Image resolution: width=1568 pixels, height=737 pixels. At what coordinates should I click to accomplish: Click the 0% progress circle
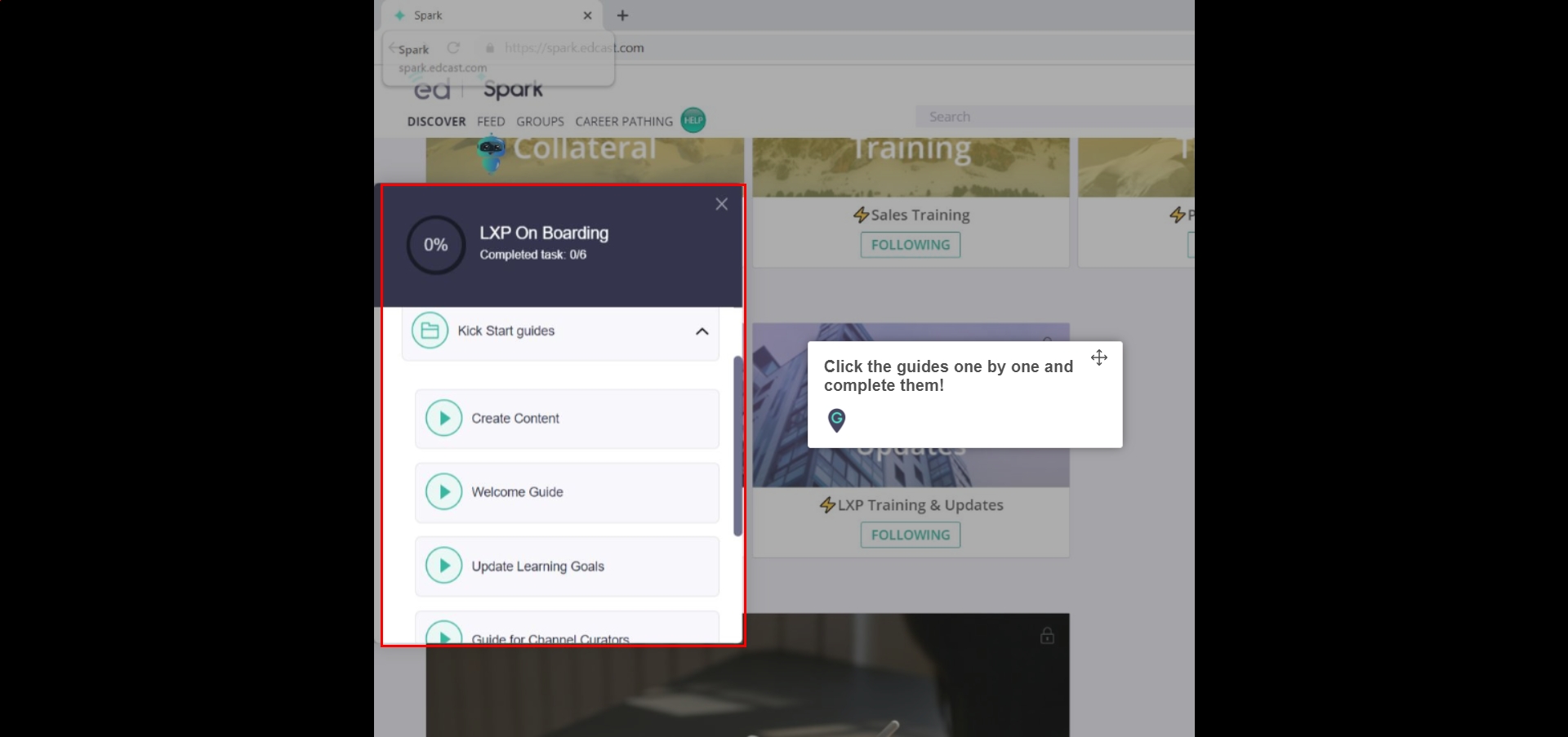tap(436, 245)
